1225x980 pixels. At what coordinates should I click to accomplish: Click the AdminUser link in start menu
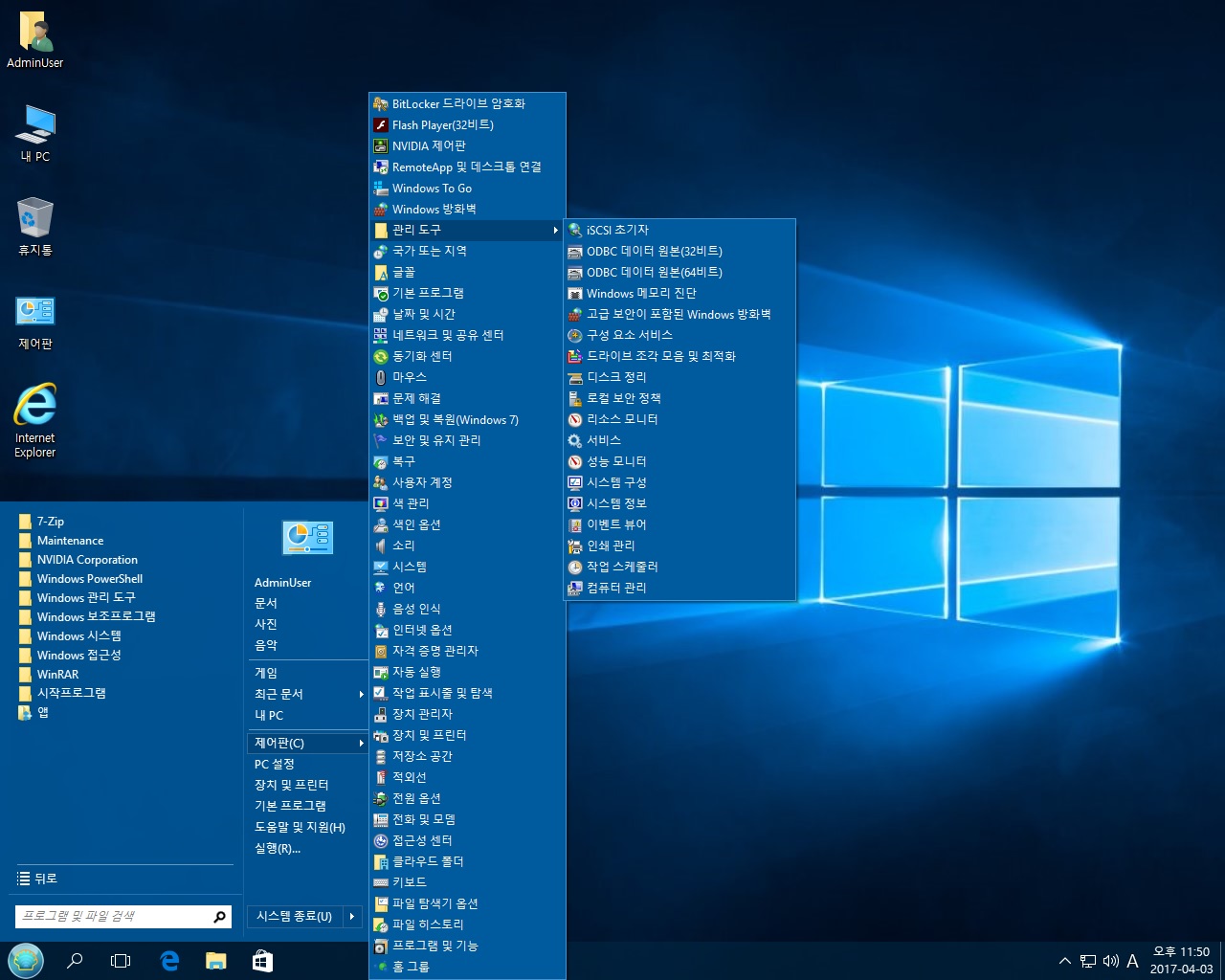282,582
